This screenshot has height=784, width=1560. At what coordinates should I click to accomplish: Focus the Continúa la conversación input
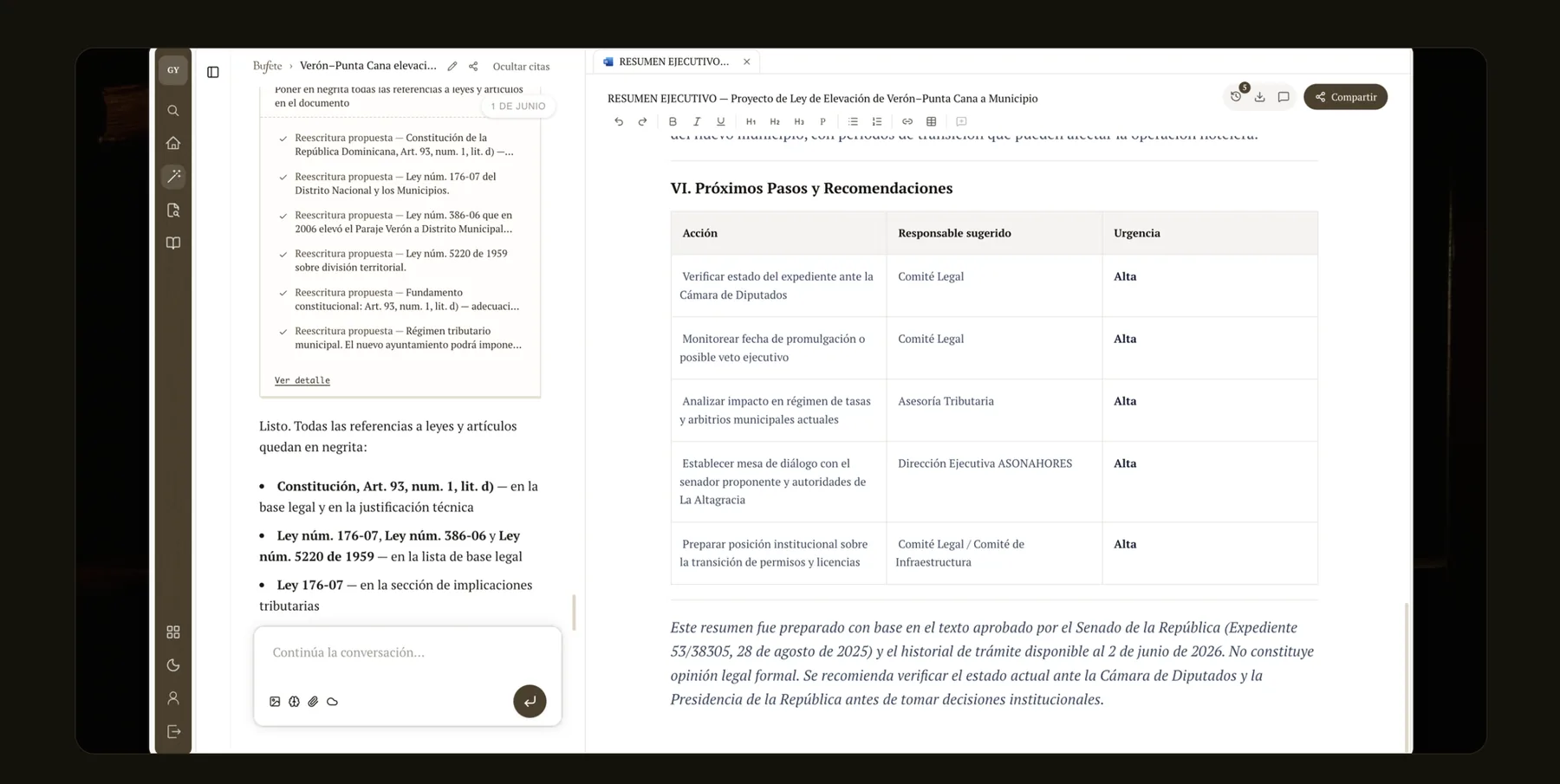coord(407,652)
